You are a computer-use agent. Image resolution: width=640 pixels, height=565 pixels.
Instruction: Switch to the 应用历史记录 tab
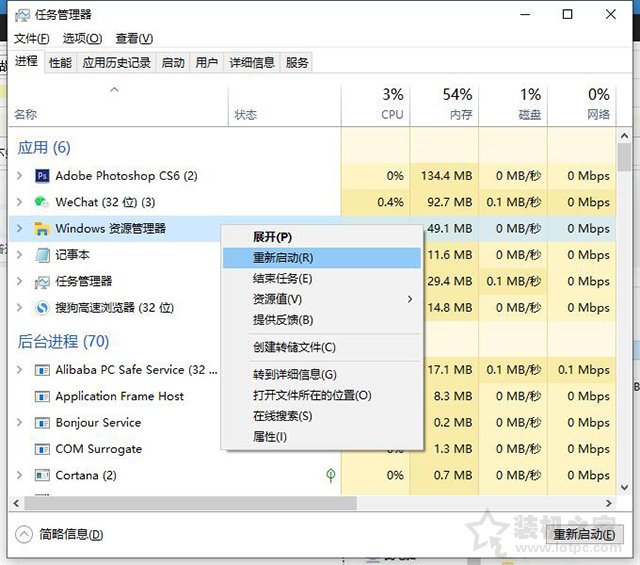coord(116,62)
